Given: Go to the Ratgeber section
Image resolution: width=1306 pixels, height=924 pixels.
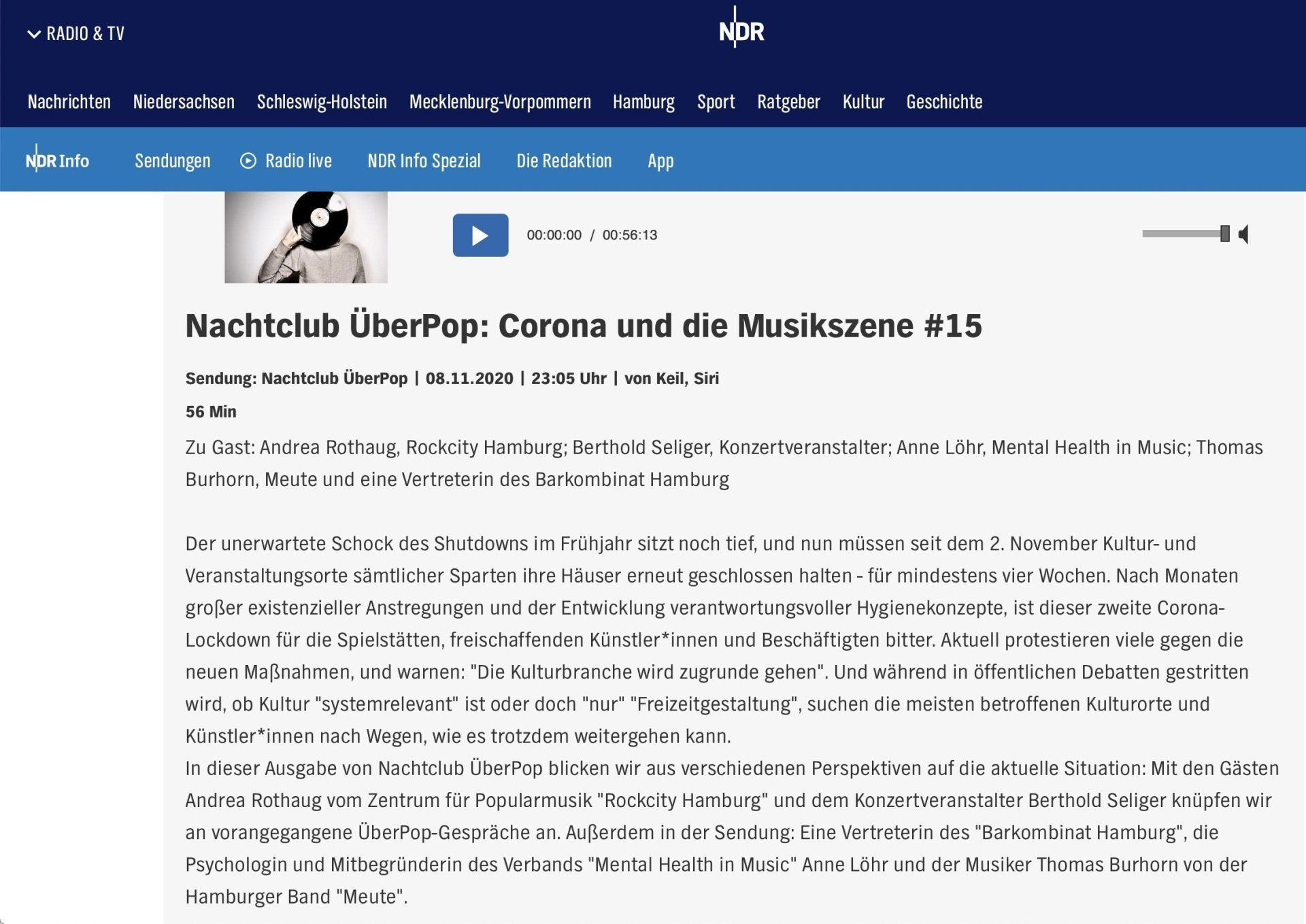Looking at the screenshot, I should (x=789, y=102).
